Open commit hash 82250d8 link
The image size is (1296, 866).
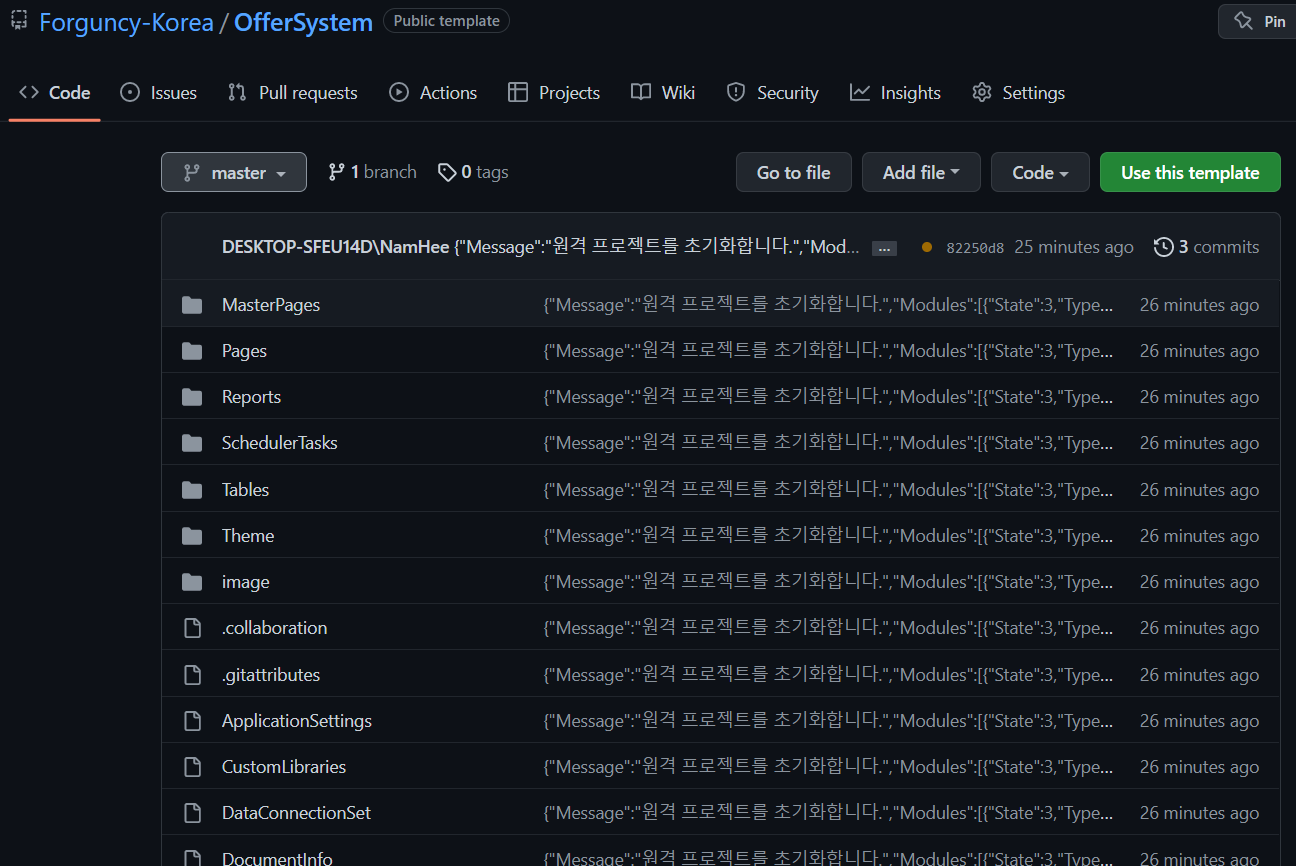(975, 248)
